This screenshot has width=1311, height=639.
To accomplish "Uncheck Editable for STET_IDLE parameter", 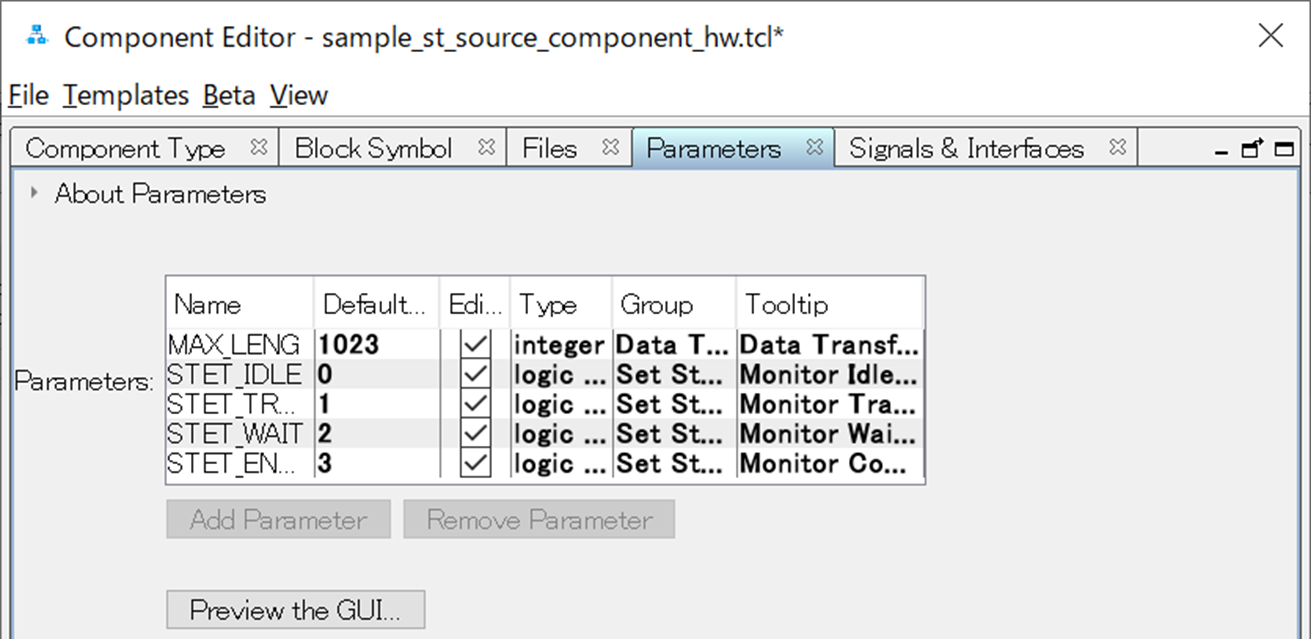I will click(x=475, y=375).
